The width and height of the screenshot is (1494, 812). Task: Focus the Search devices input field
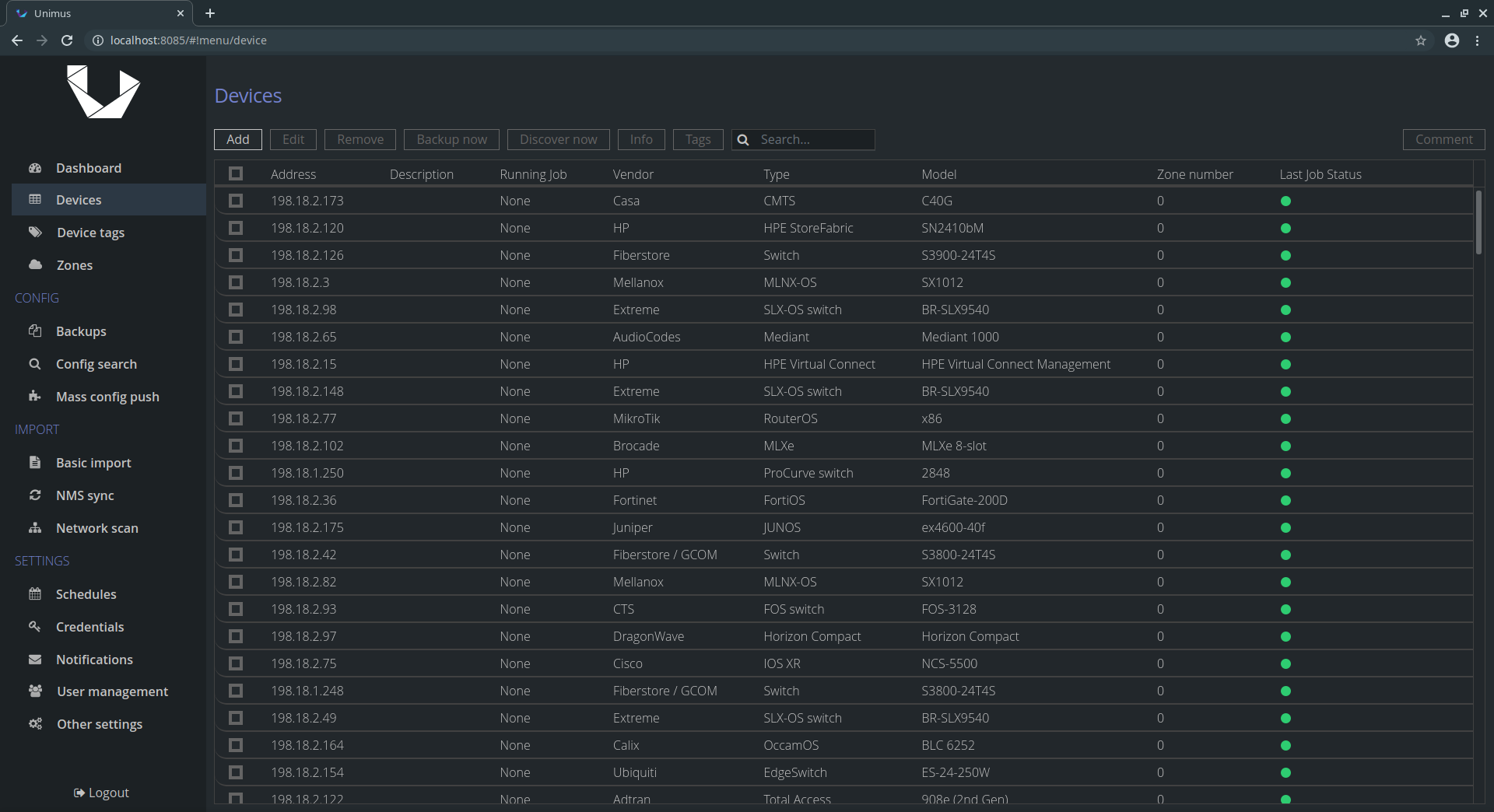point(813,139)
